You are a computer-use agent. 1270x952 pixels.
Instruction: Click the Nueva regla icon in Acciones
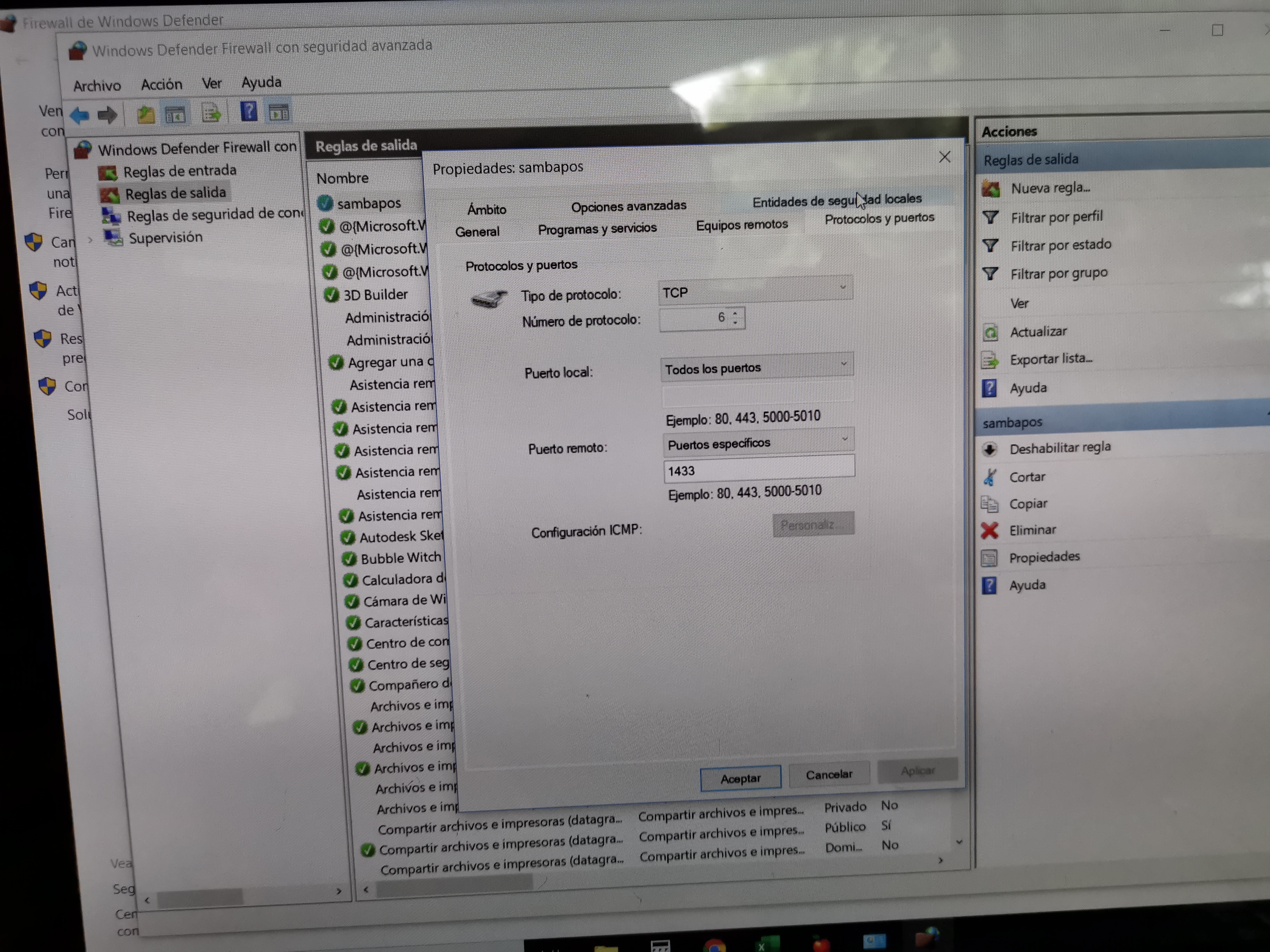click(x=991, y=188)
